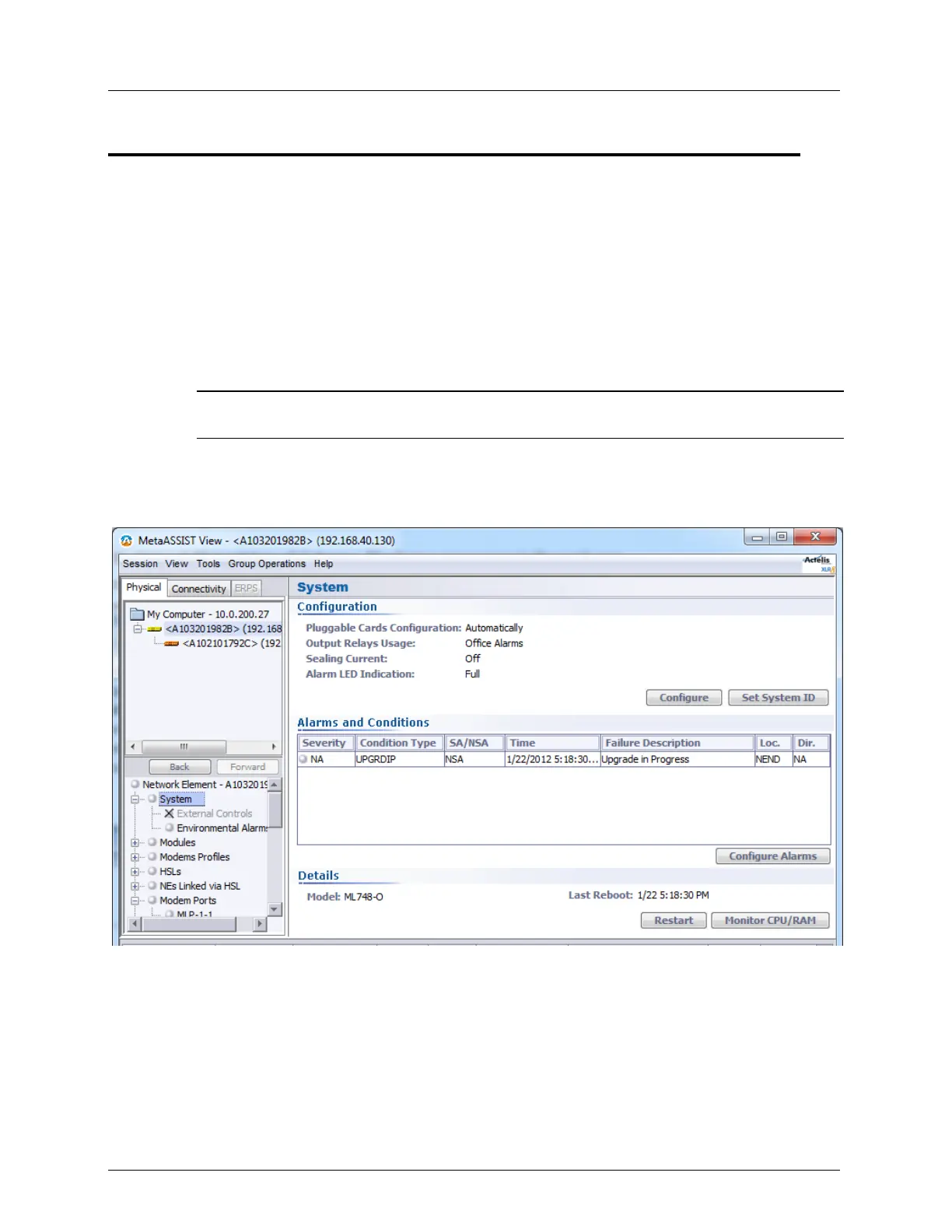Expand the NEs Linked via HSL node

click(135, 886)
